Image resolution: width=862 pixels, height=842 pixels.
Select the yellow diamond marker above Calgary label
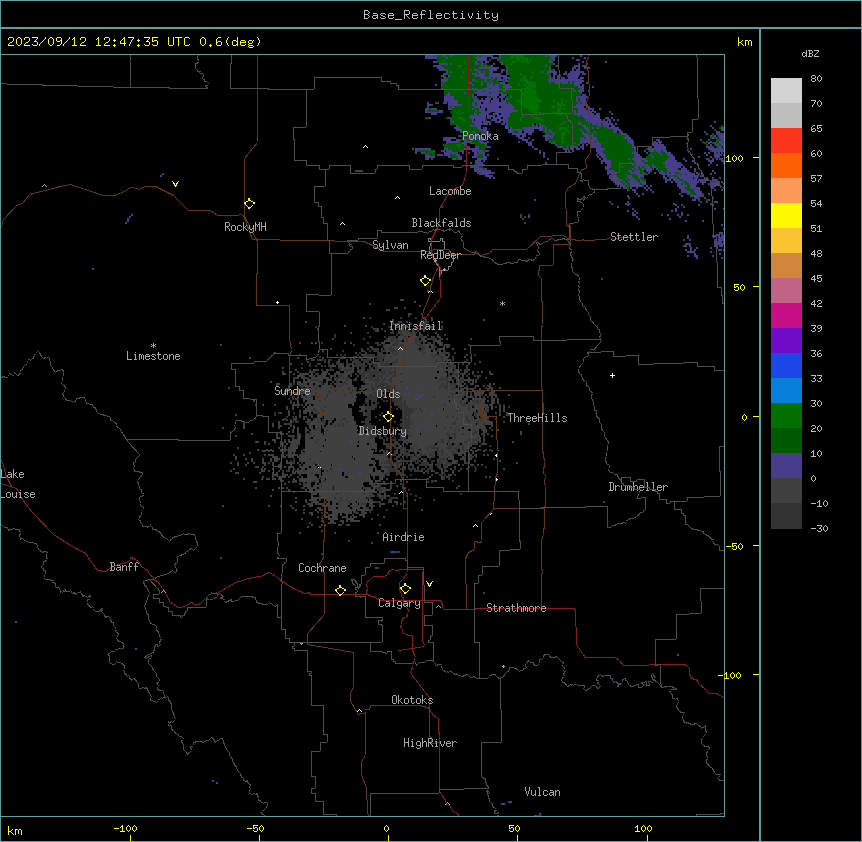(405, 589)
